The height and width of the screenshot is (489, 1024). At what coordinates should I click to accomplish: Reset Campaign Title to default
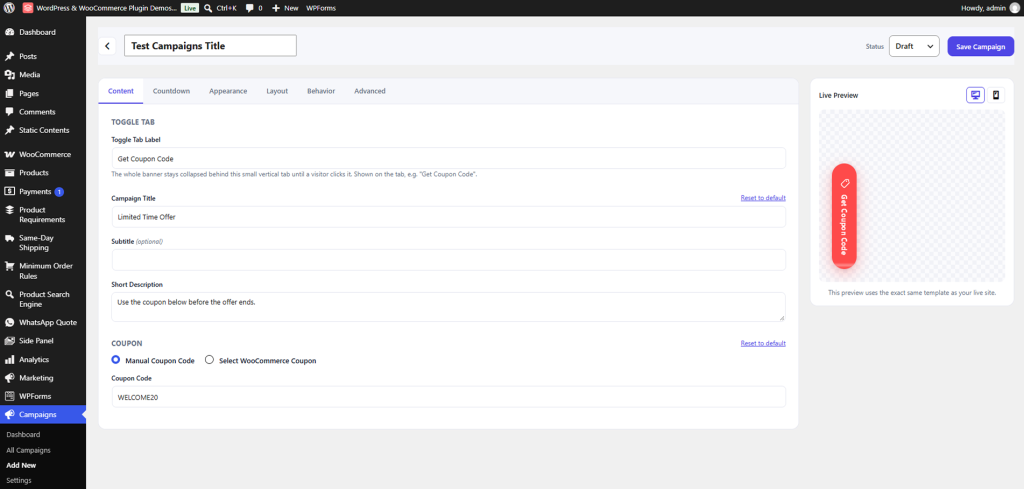pyautogui.click(x=763, y=198)
